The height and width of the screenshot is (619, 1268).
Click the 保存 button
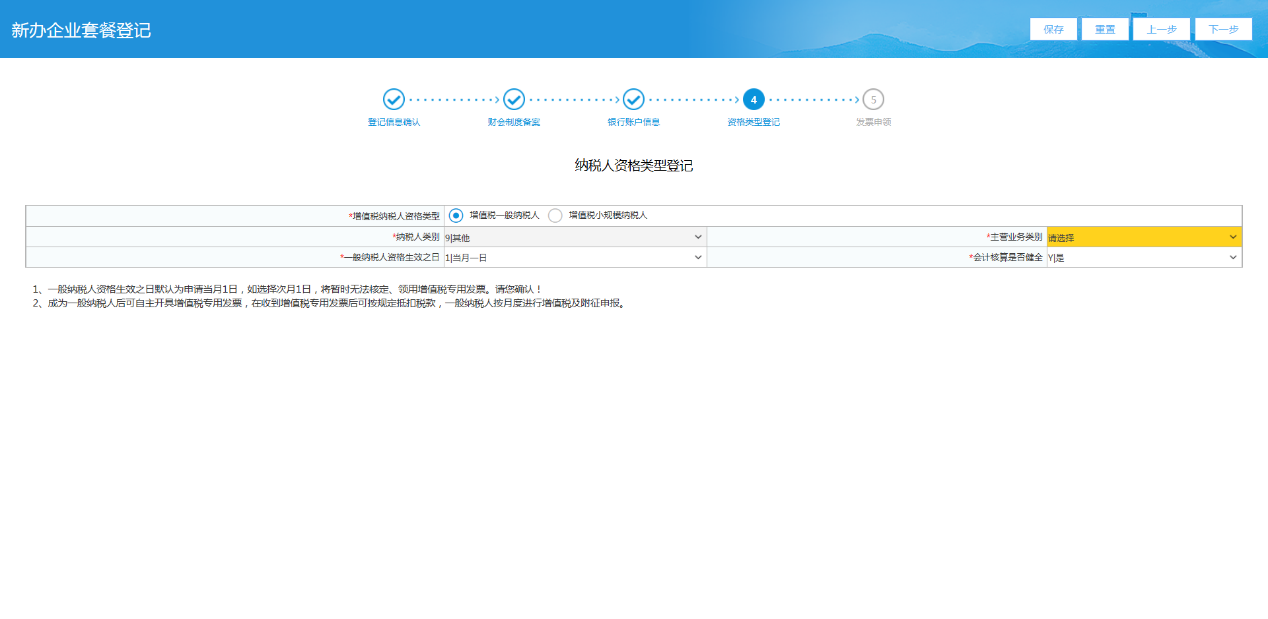pyautogui.click(x=1053, y=29)
